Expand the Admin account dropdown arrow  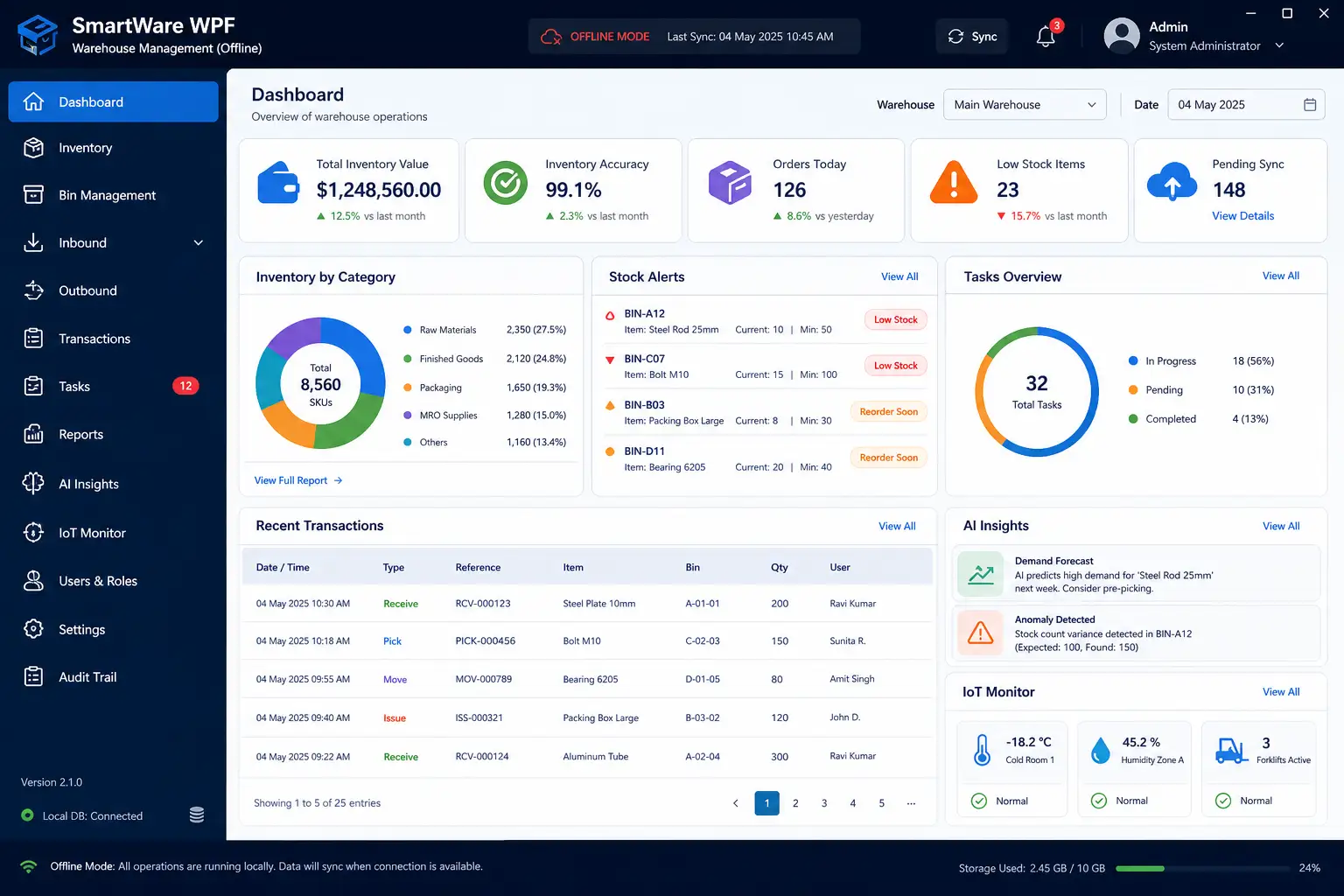coord(1279,45)
